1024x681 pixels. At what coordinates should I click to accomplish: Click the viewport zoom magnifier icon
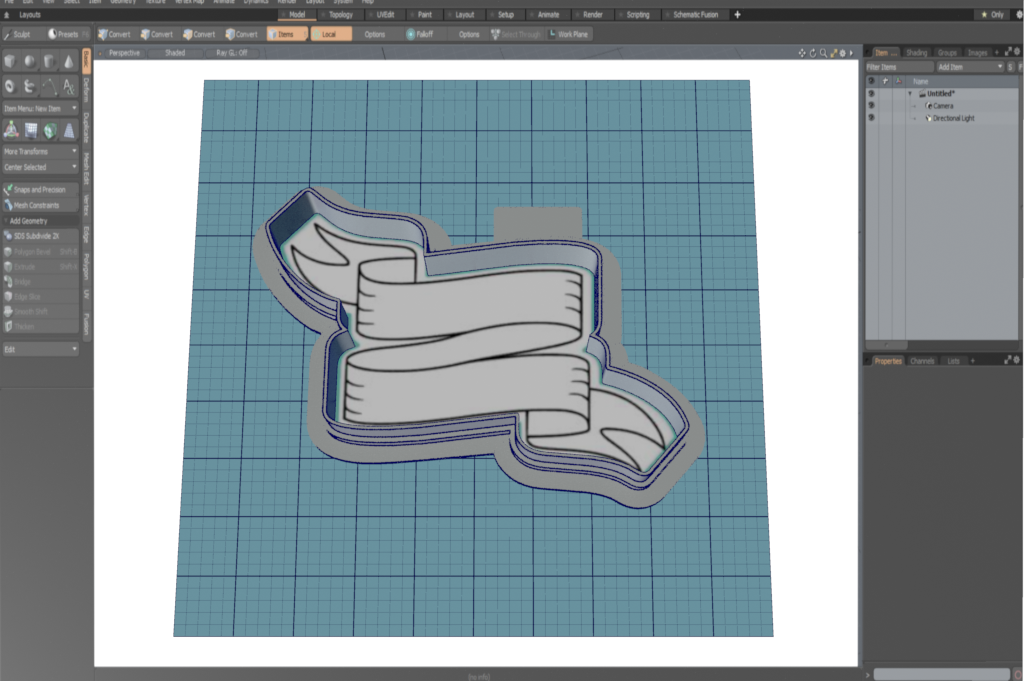[x=822, y=52]
